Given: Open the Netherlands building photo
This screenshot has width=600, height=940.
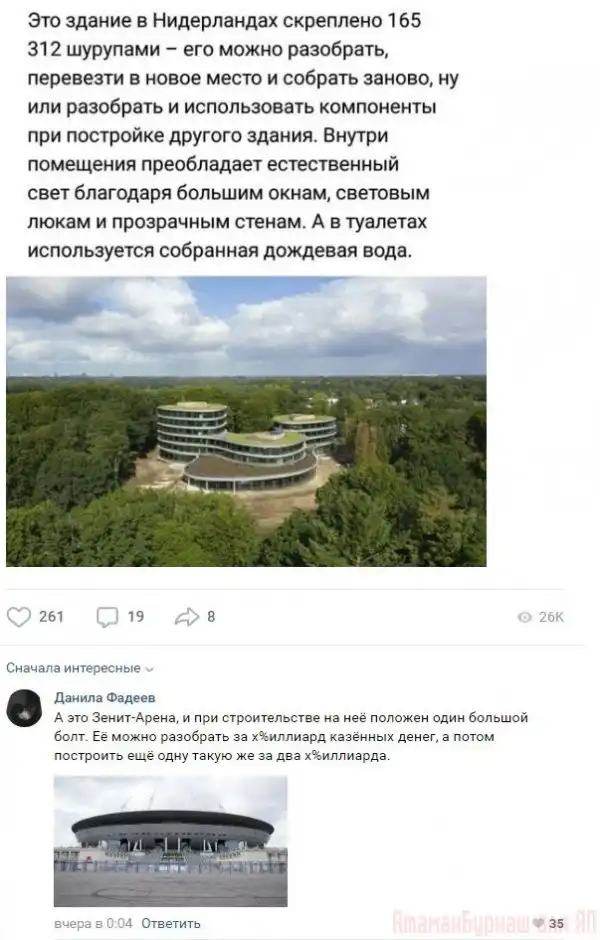Looking at the screenshot, I should pos(246,421).
